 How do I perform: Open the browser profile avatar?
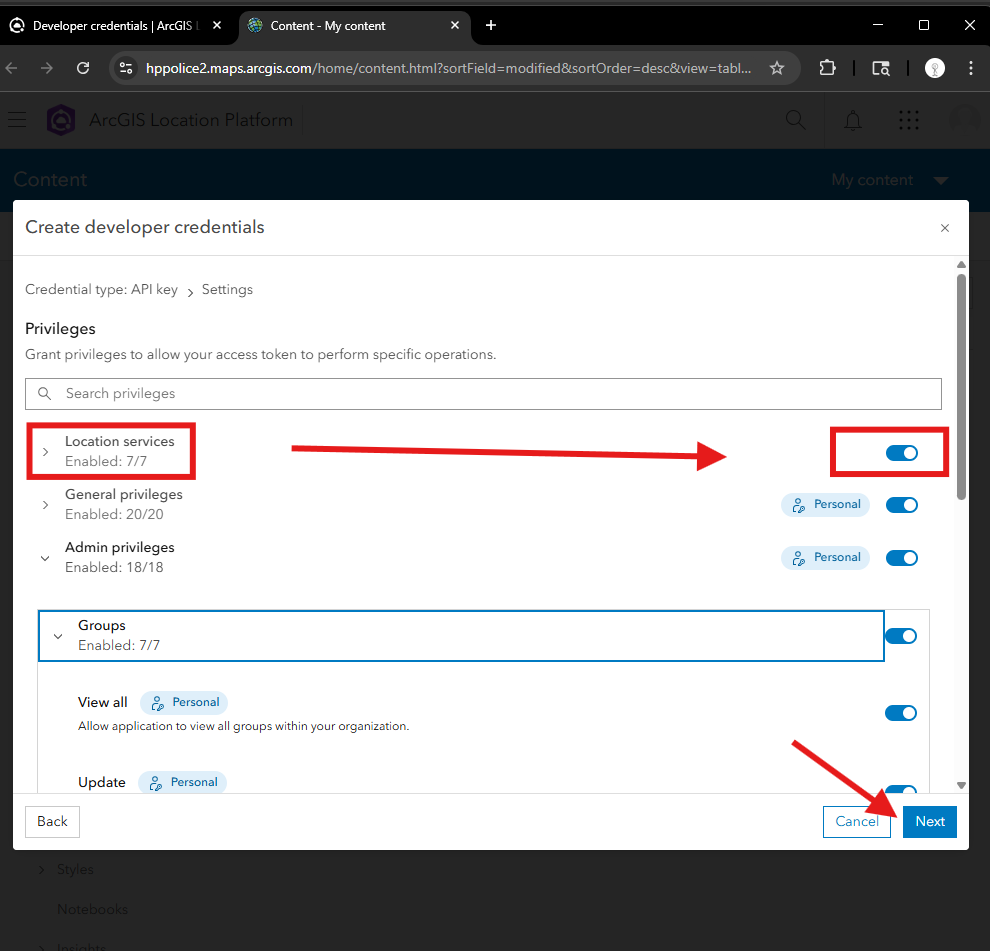pos(934,68)
